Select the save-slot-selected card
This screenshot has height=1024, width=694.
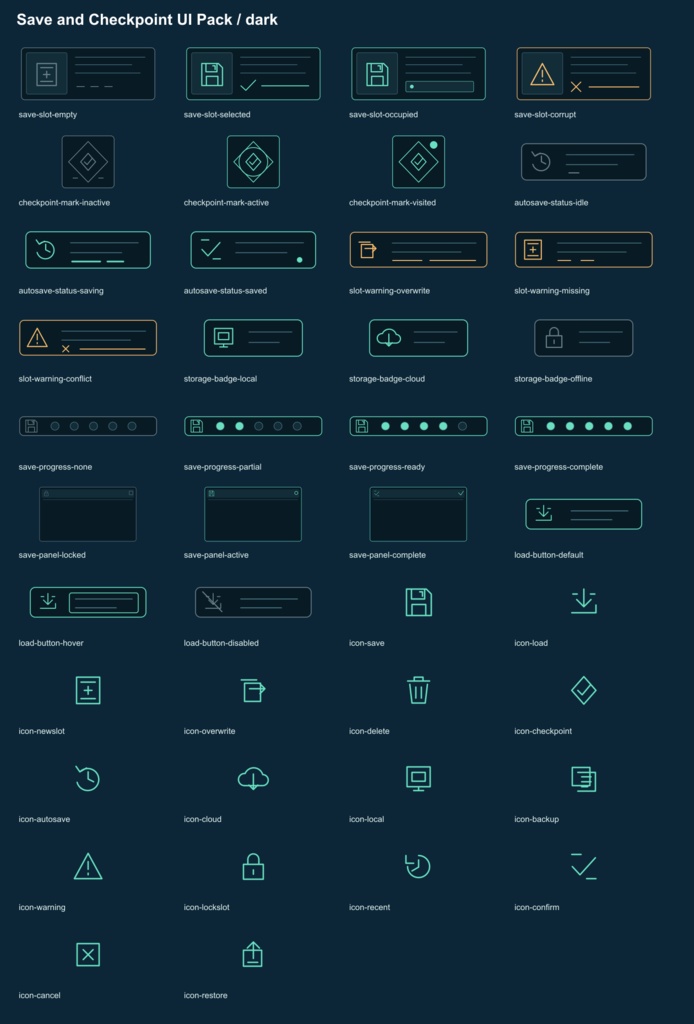click(253, 73)
